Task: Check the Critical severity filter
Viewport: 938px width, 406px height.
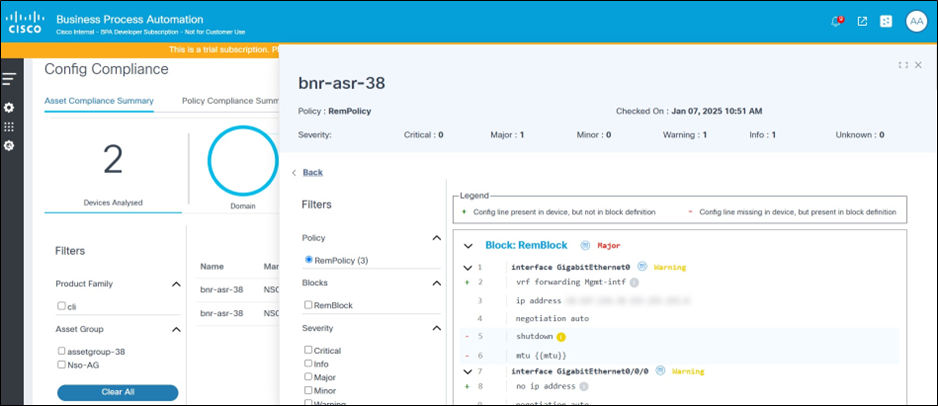Action: pos(308,350)
